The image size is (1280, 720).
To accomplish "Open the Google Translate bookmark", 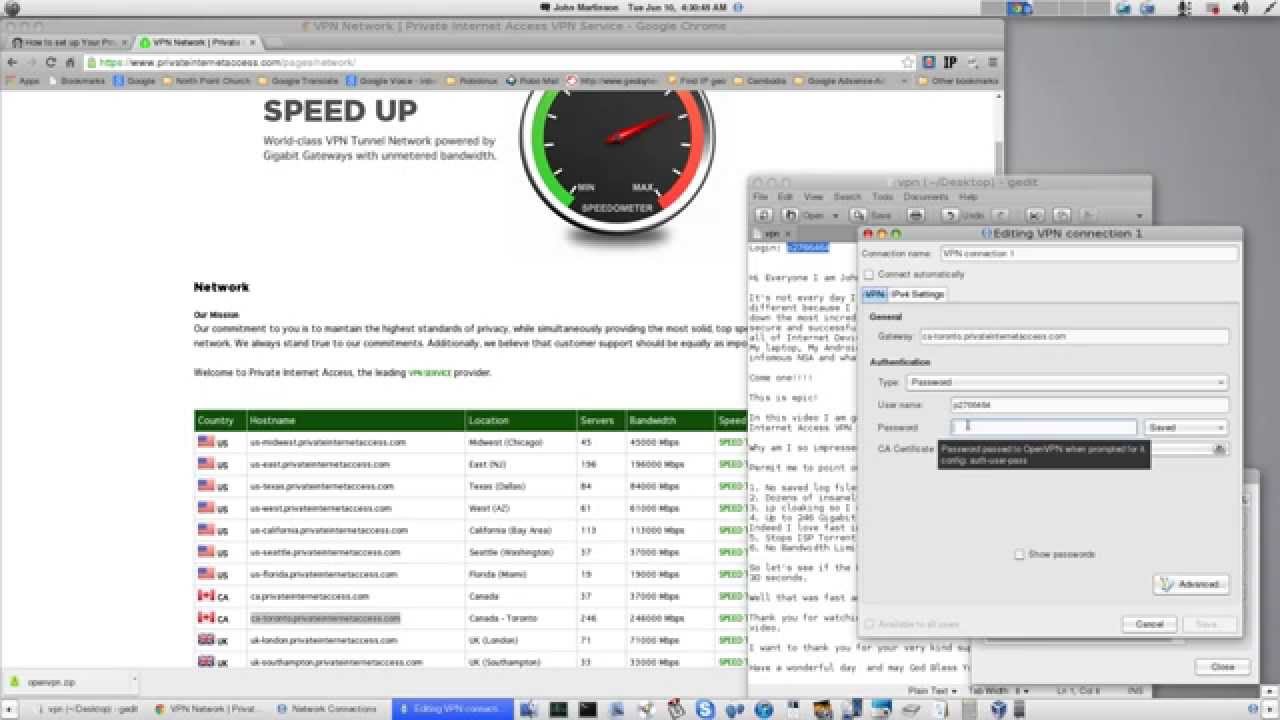I will click(298, 81).
